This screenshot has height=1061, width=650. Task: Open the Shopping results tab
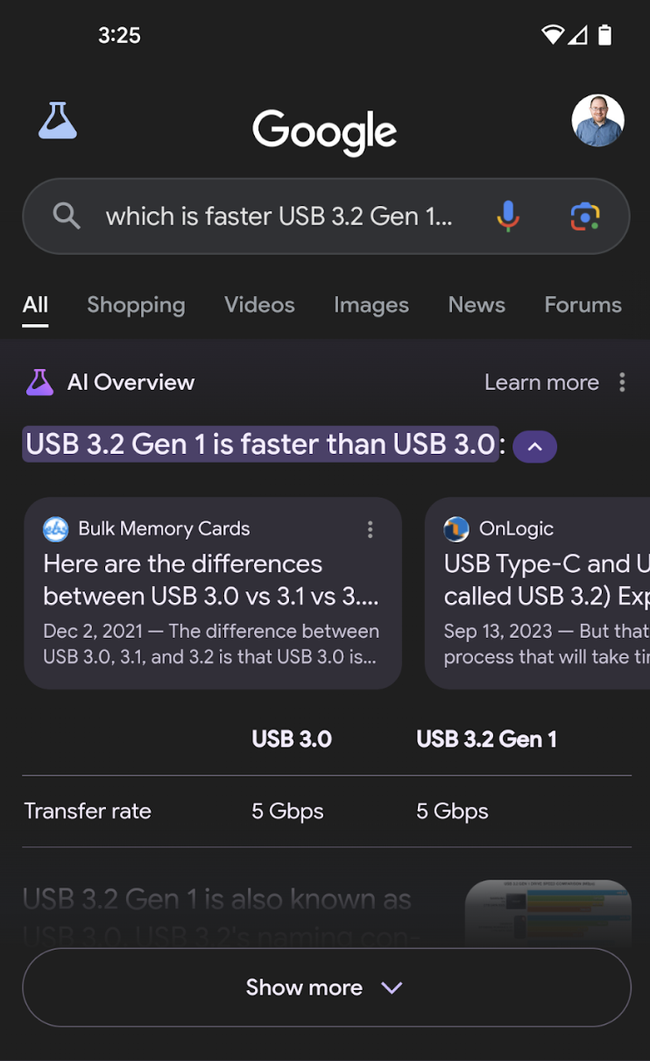(136, 305)
